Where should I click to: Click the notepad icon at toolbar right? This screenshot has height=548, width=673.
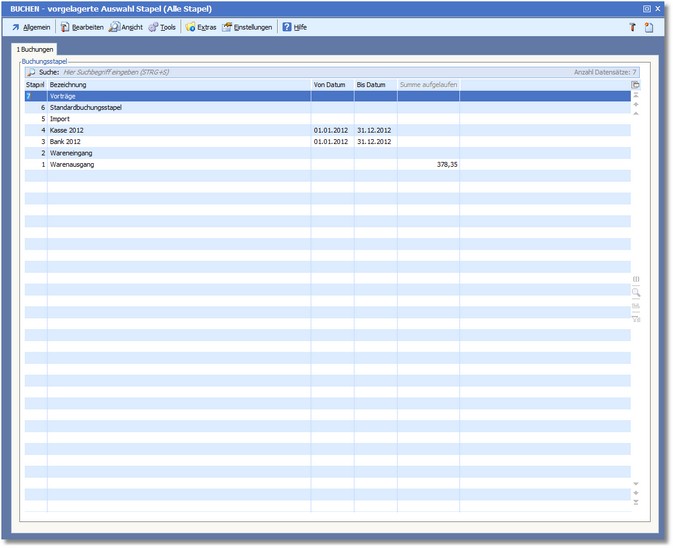click(x=648, y=27)
